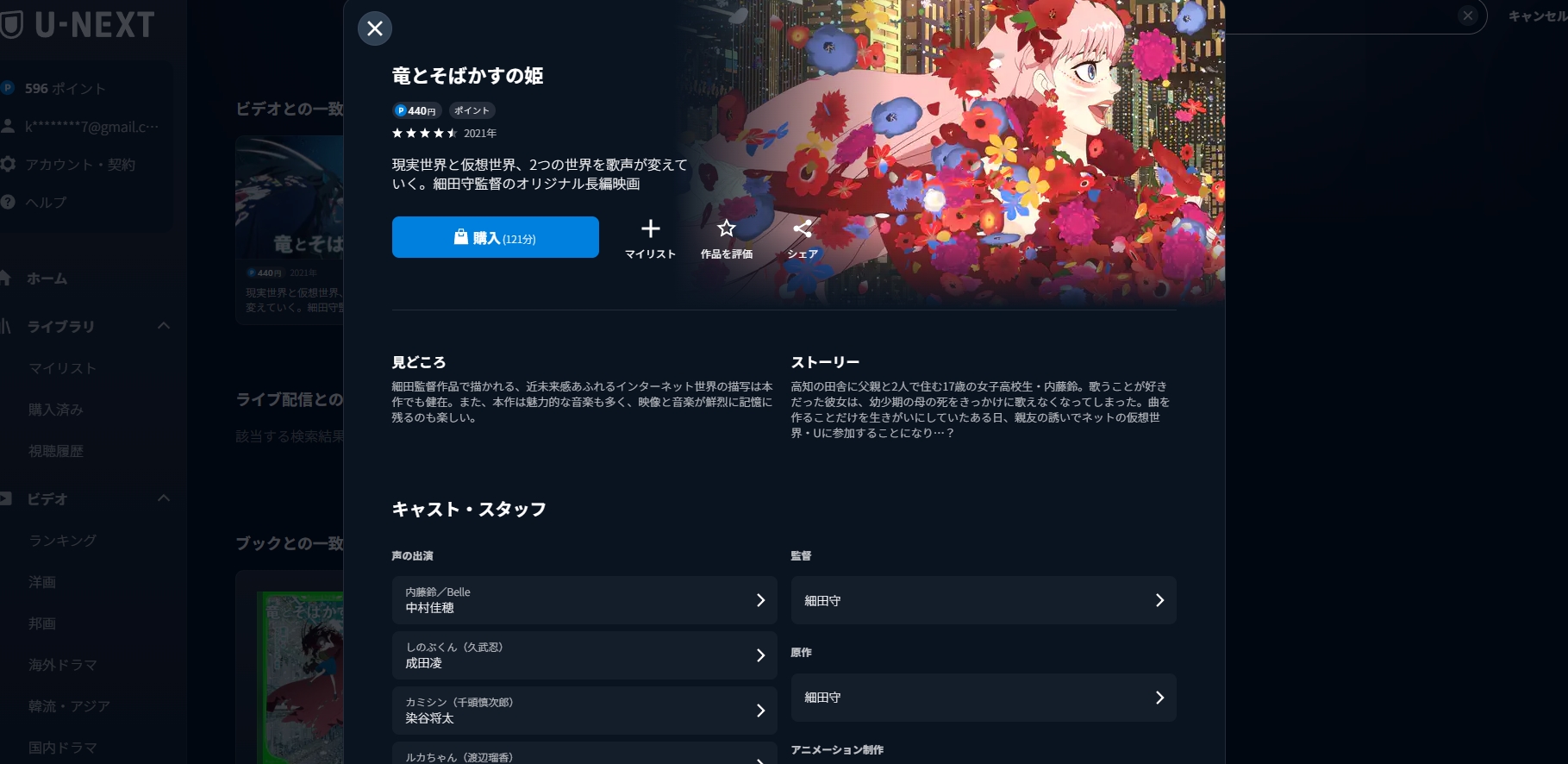Share the movie with the share icon (シェア)

pos(802,239)
